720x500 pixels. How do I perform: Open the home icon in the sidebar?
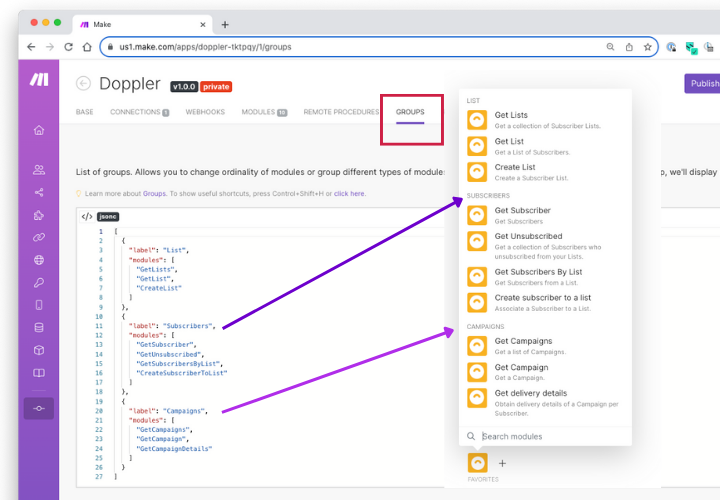[39, 130]
